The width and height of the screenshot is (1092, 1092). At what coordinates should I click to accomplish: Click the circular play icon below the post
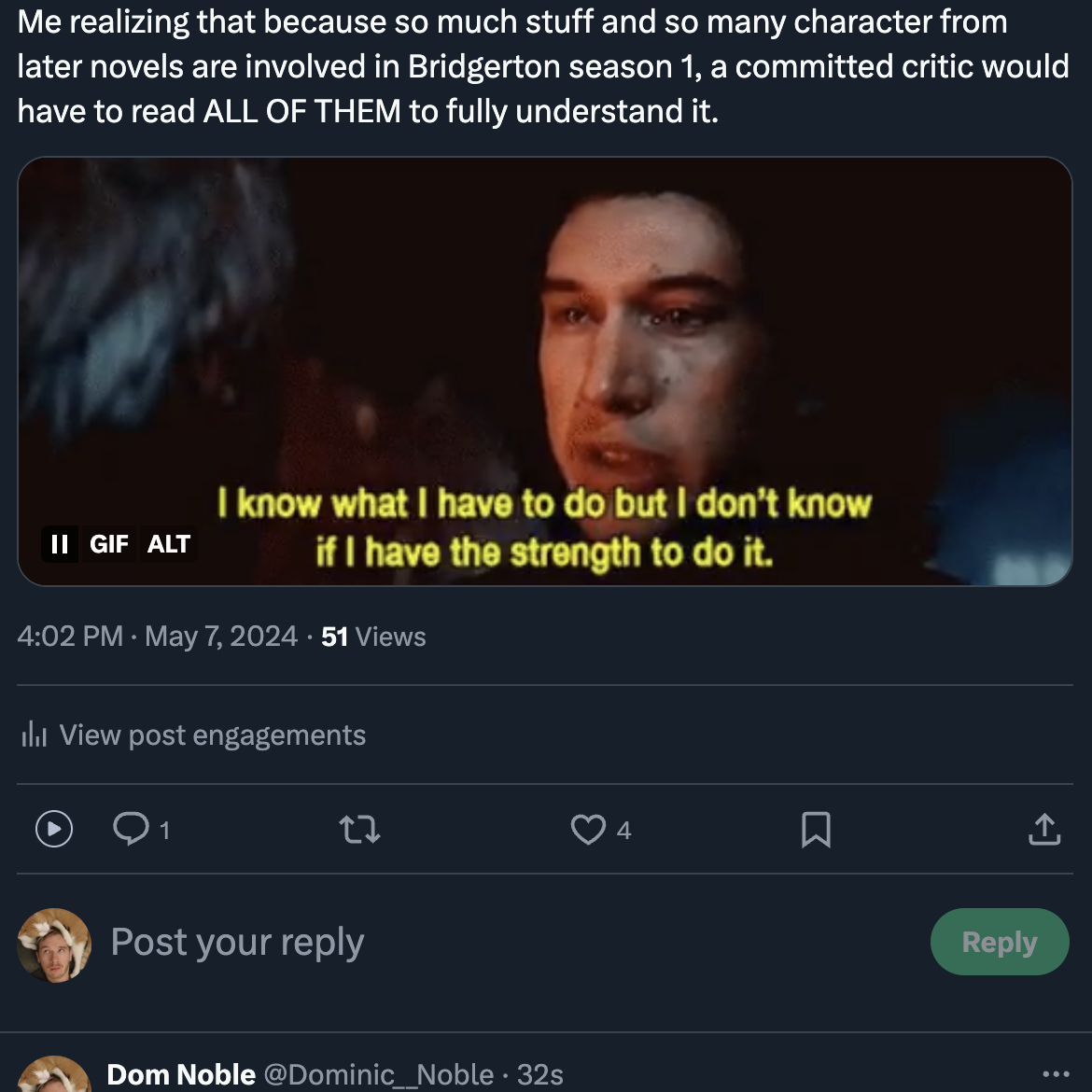[x=54, y=829]
